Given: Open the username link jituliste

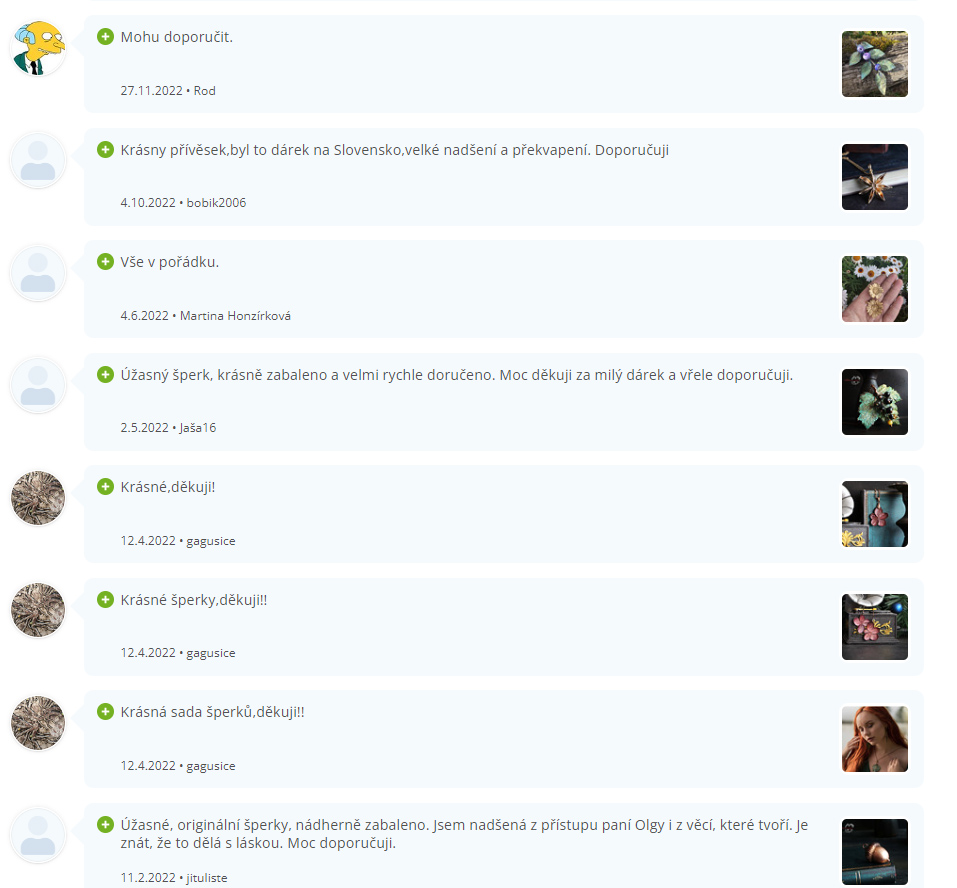Looking at the screenshot, I should point(206,878).
